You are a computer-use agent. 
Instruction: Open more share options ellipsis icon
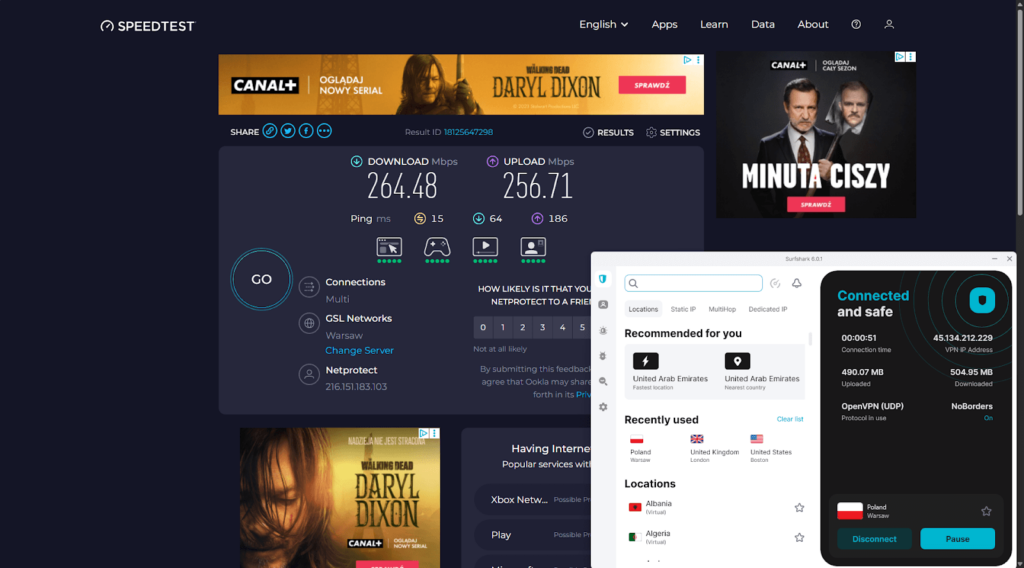coord(324,131)
